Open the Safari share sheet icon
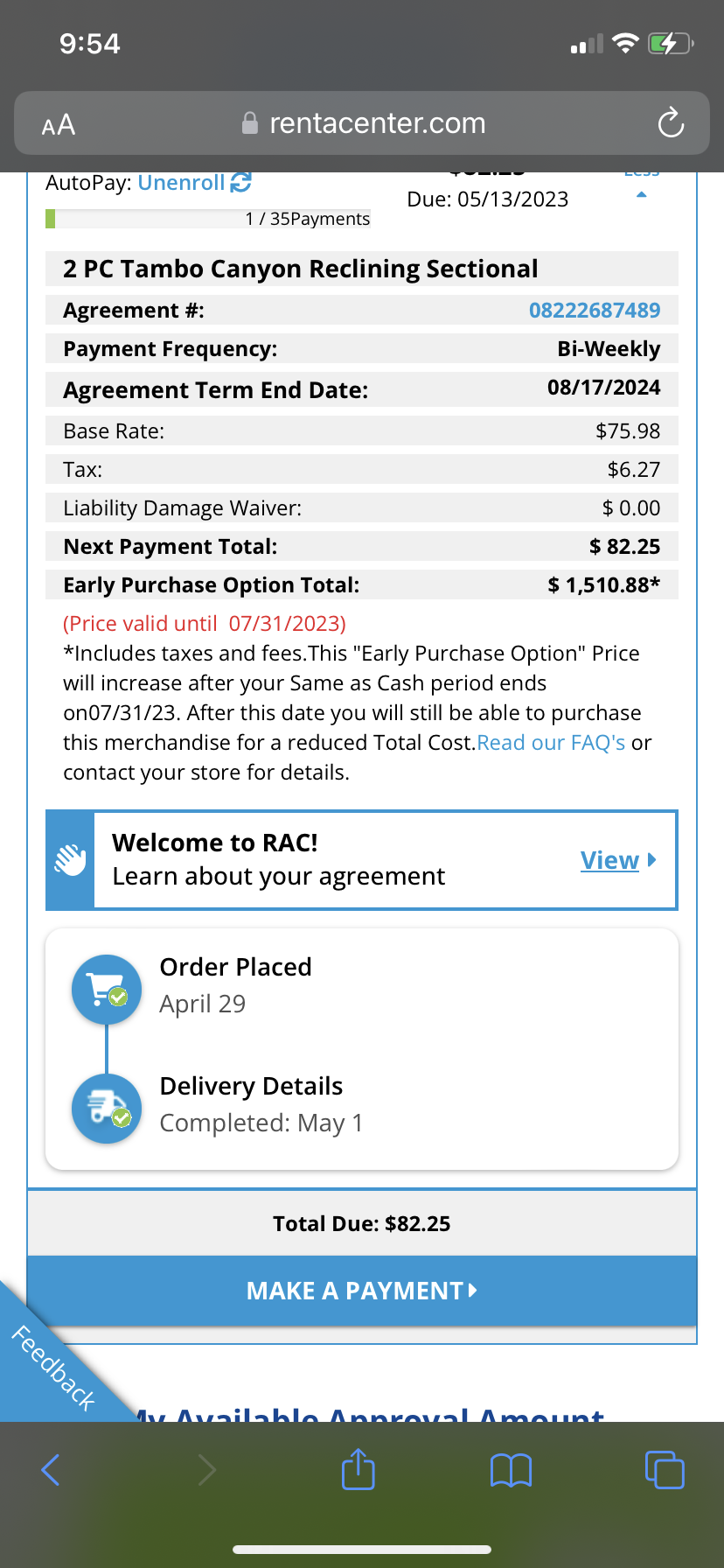724x1568 pixels. [358, 1469]
